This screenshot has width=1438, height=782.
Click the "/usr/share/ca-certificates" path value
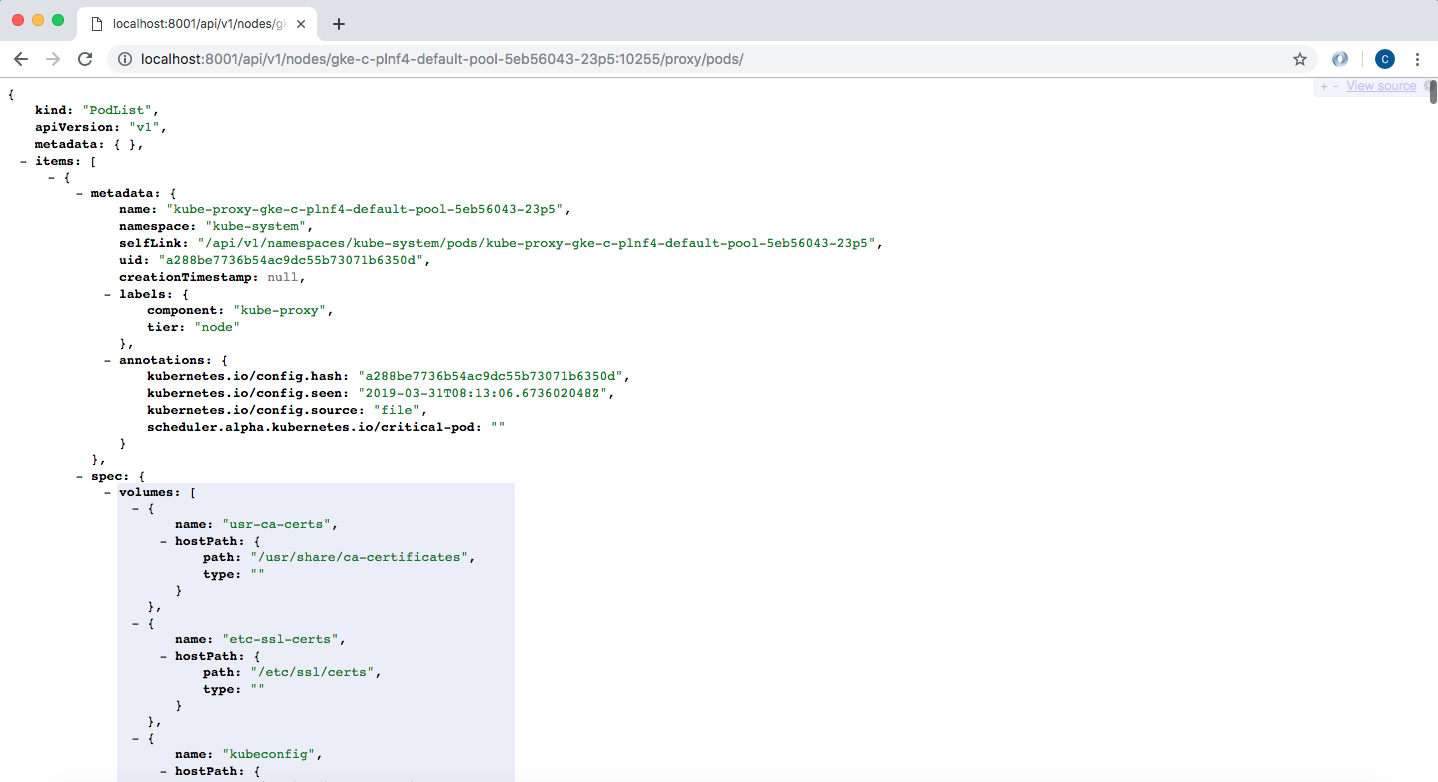359,557
